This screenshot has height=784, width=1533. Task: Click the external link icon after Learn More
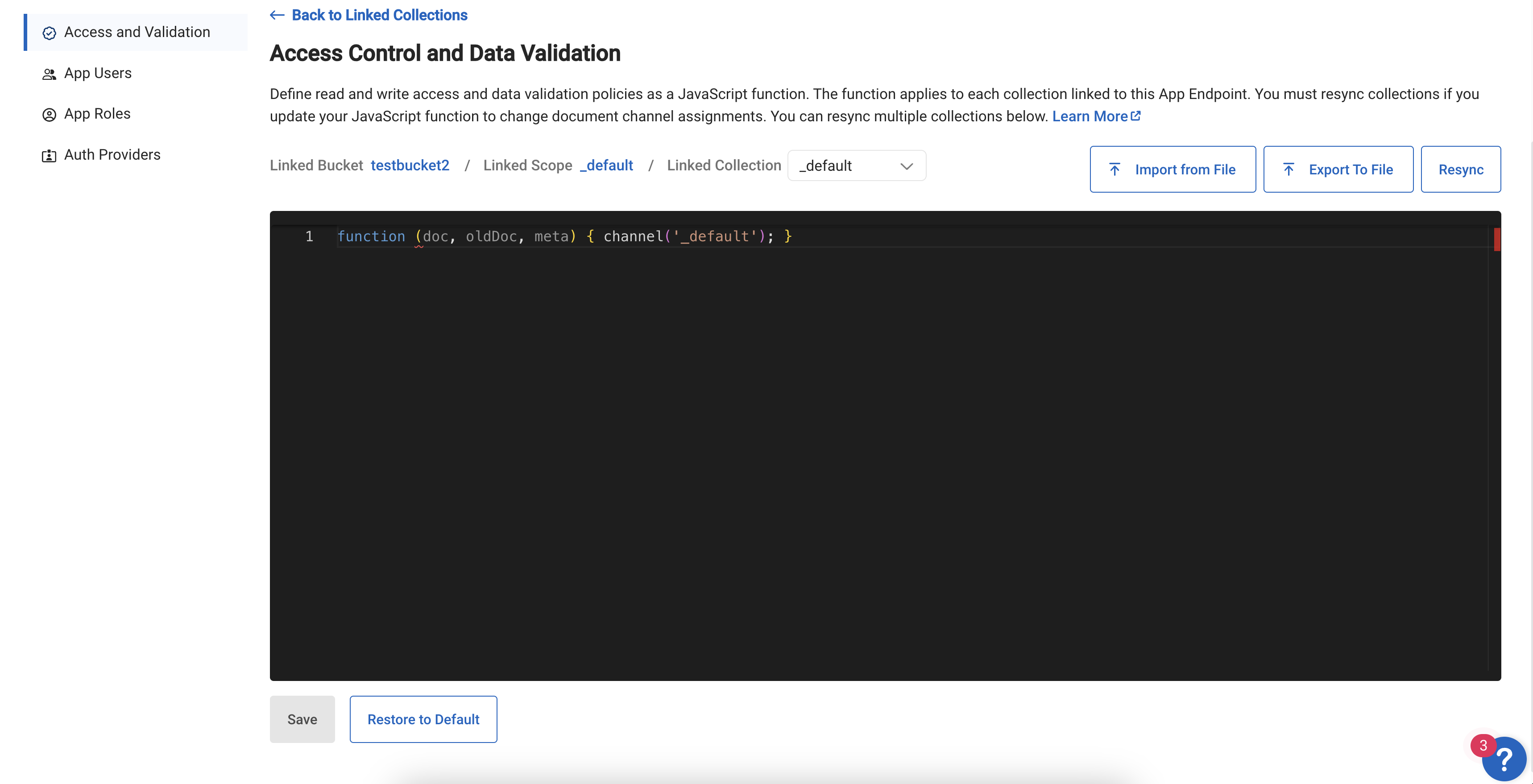click(1136, 116)
